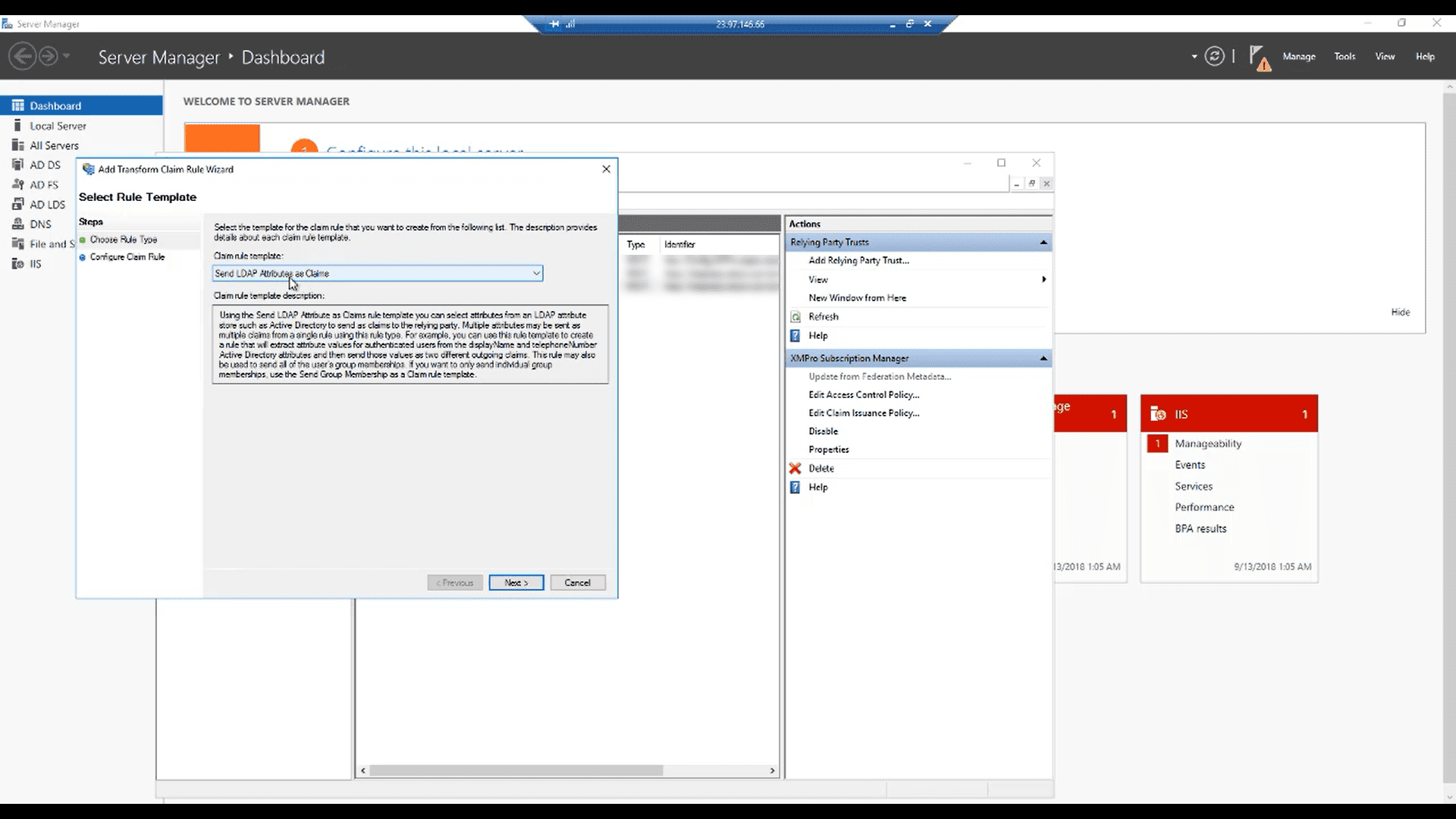Collapse the Relying Party Trusts section
The image size is (1456, 819).
[x=1043, y=243]
